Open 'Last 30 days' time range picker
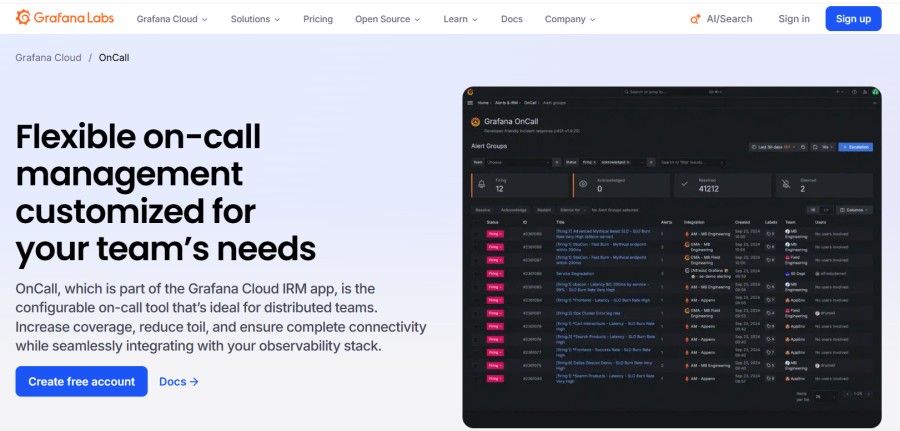 point(774,147)
